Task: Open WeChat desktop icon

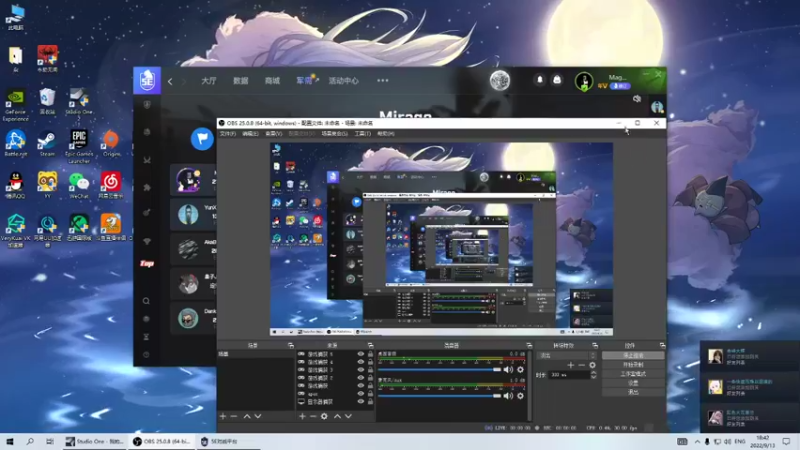Action: 79,186
